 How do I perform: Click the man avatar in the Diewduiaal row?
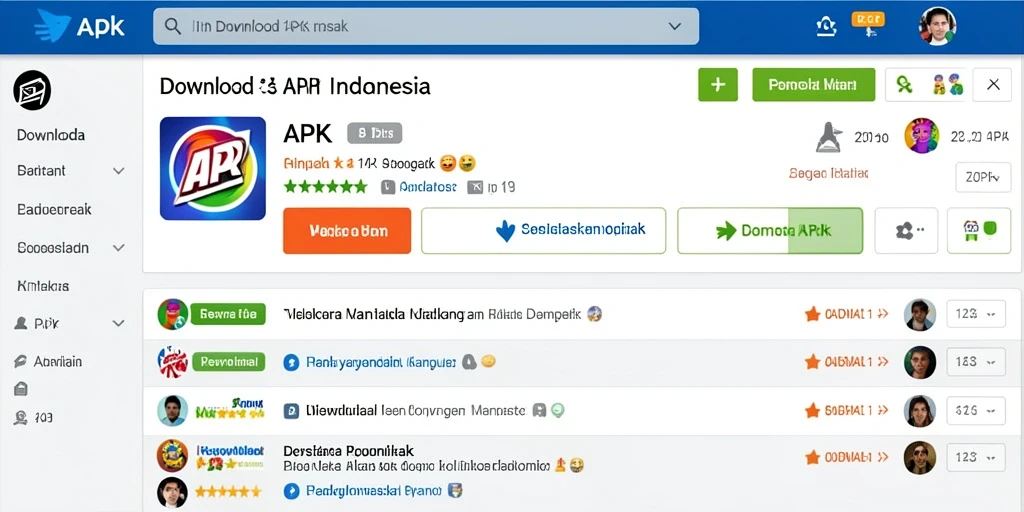(172, 411)
